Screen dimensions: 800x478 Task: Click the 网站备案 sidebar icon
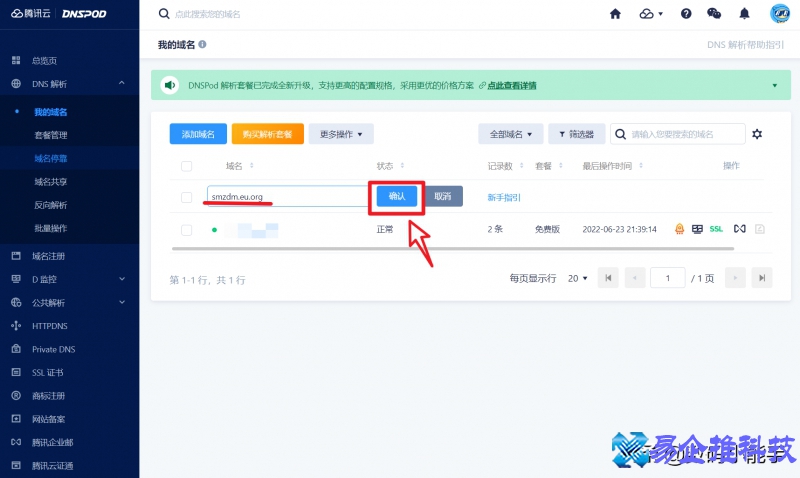(x=16, y=419)
